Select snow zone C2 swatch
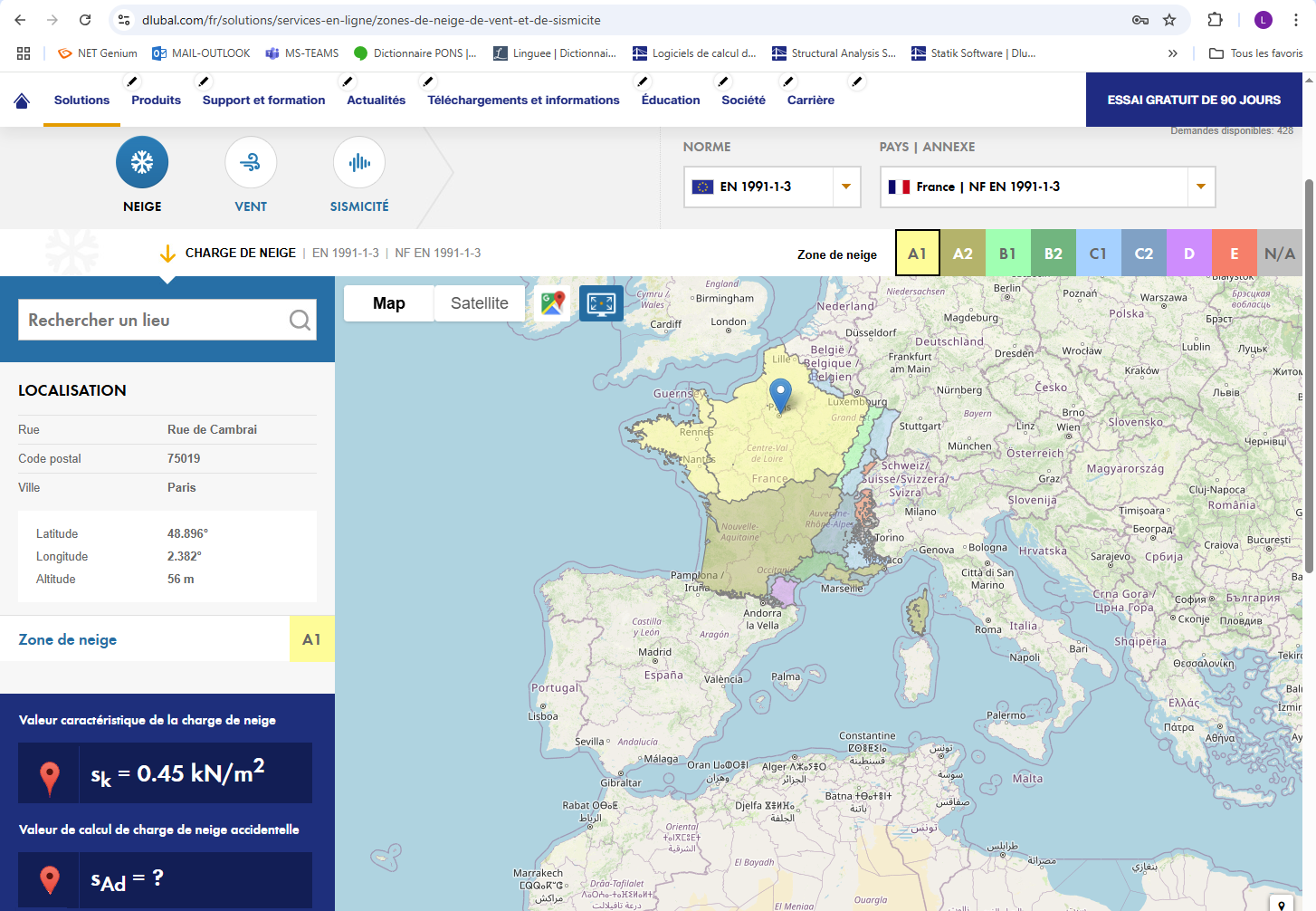Viewport: 1316px width, 911px height. coord(1144,254)
